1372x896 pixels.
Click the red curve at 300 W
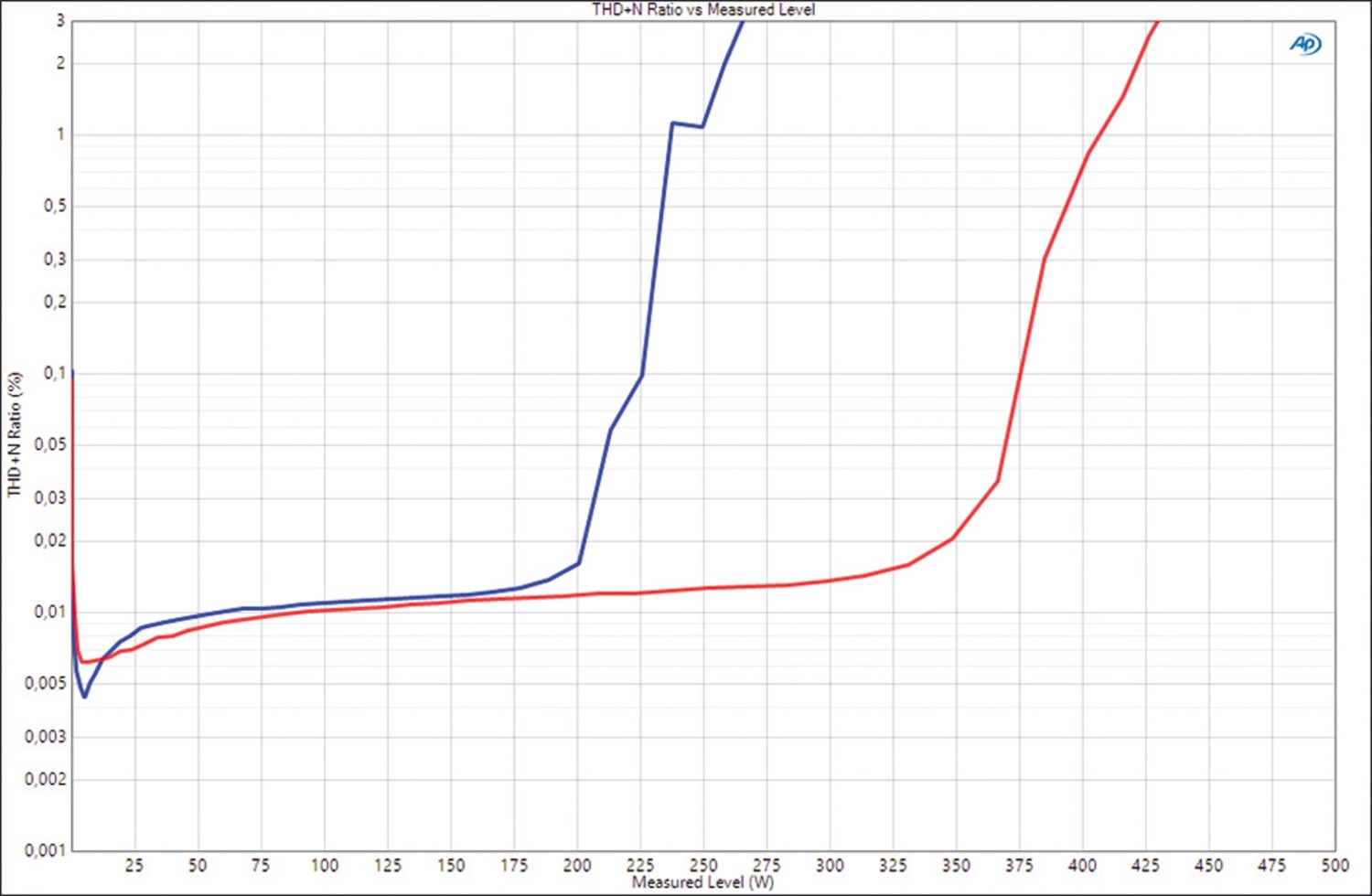click(x=831, y=581)
